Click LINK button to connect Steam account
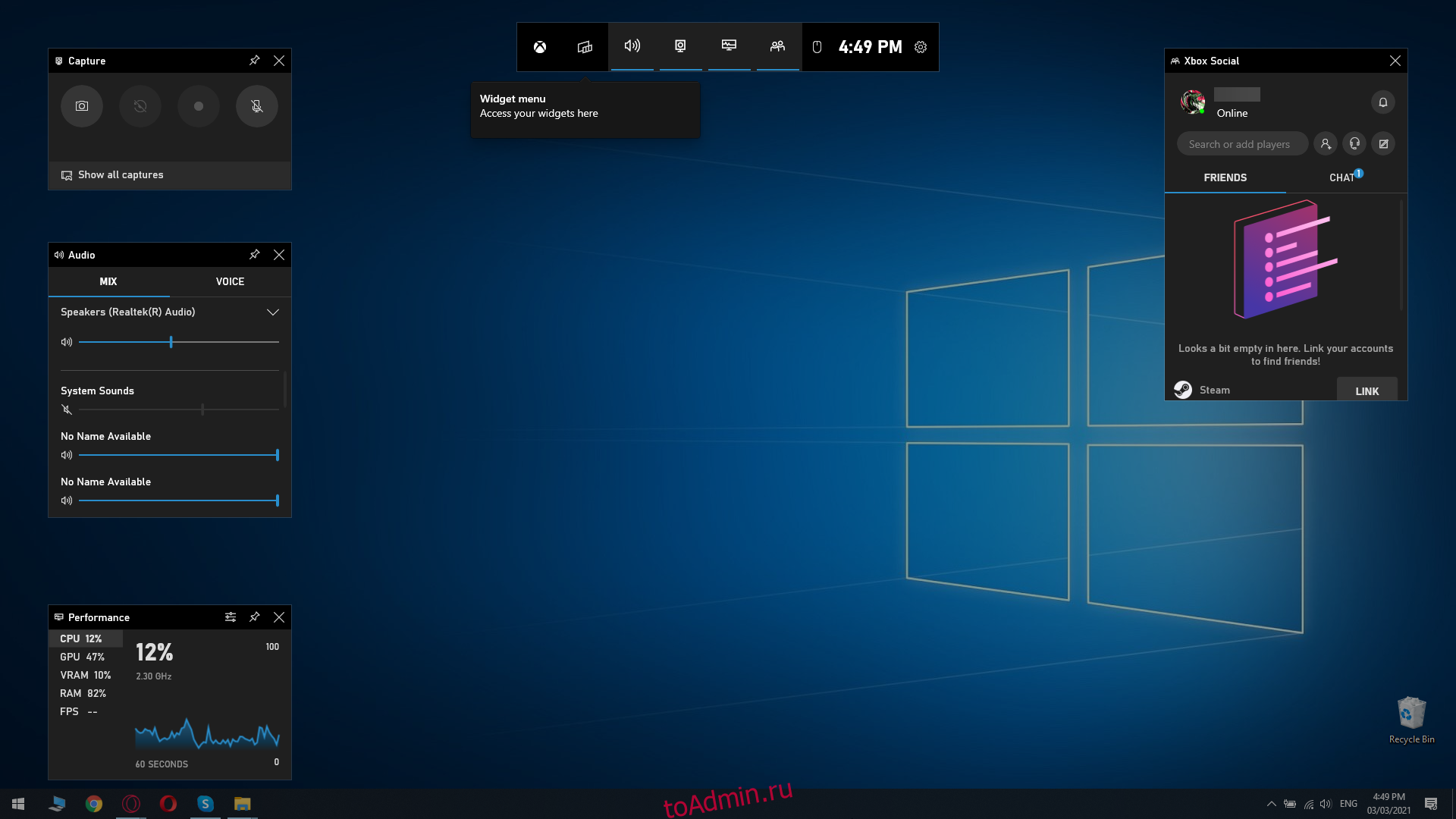 pyautogui.click(x=1367, y=390)
